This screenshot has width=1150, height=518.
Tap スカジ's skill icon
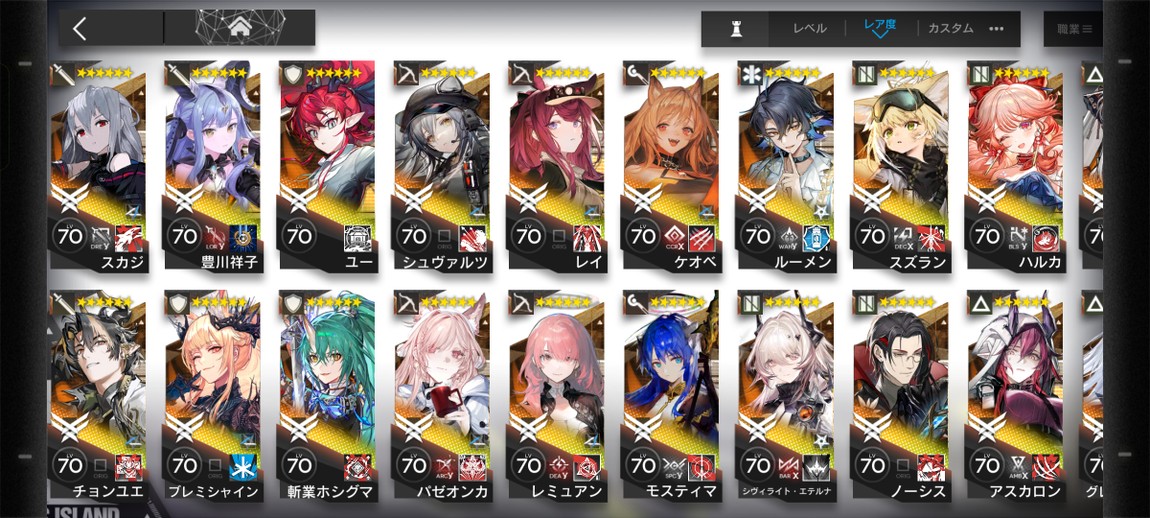(129, 237)
